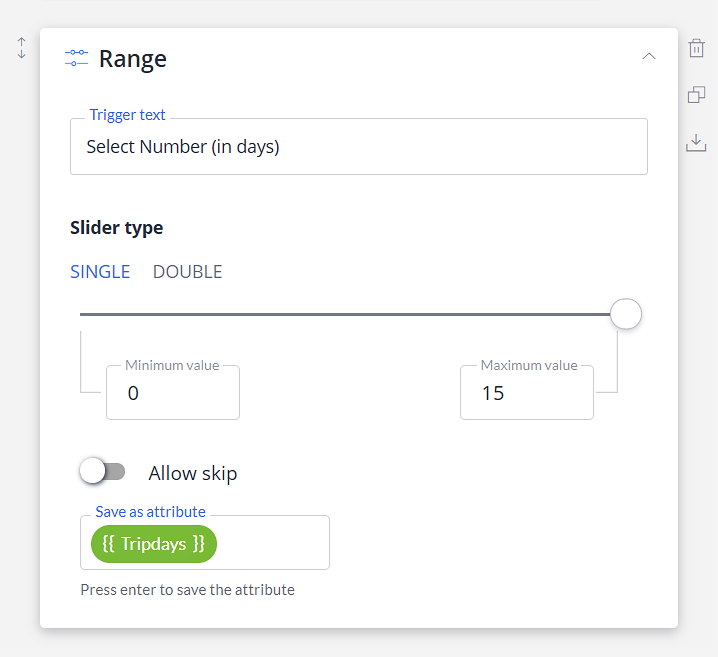Click the middle of the slider track
718x657 pixels.
pyautogui.click(x=345, y=315)
